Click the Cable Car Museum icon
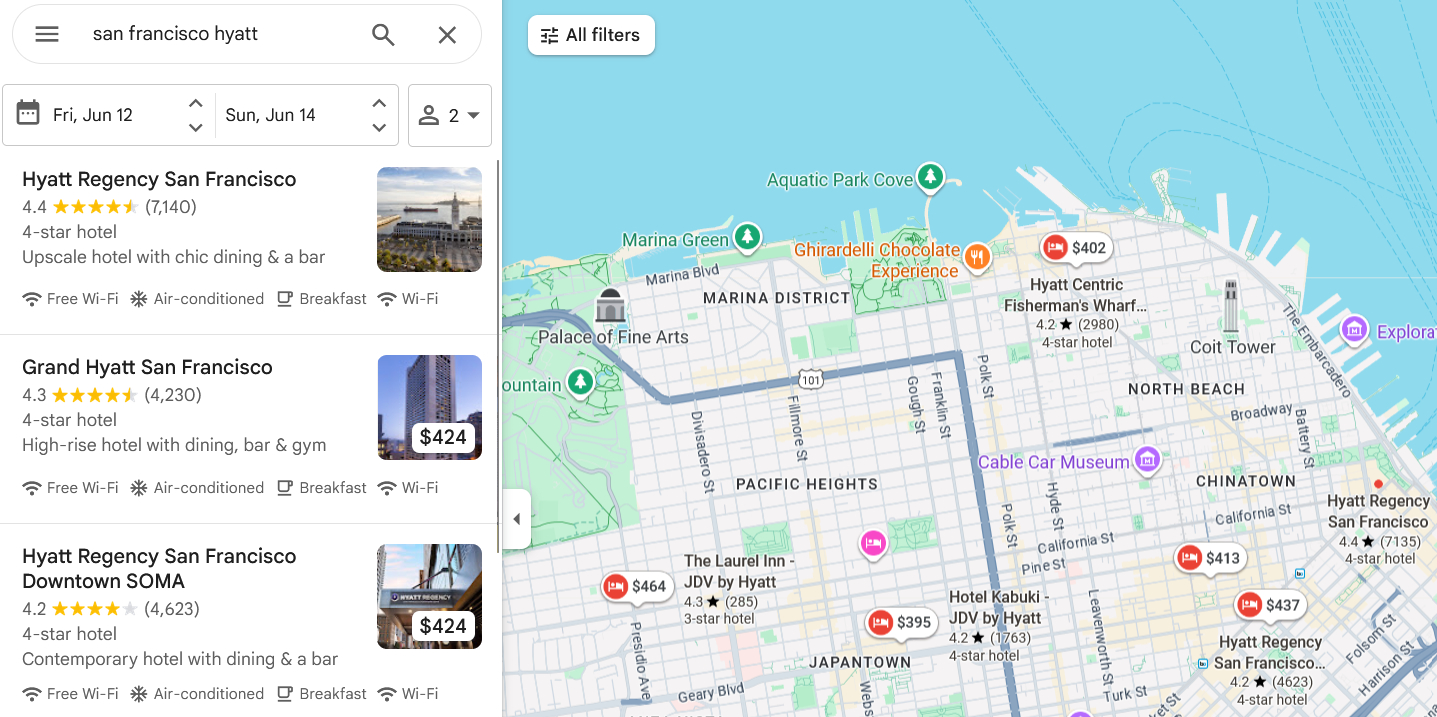 [1148, 460]
